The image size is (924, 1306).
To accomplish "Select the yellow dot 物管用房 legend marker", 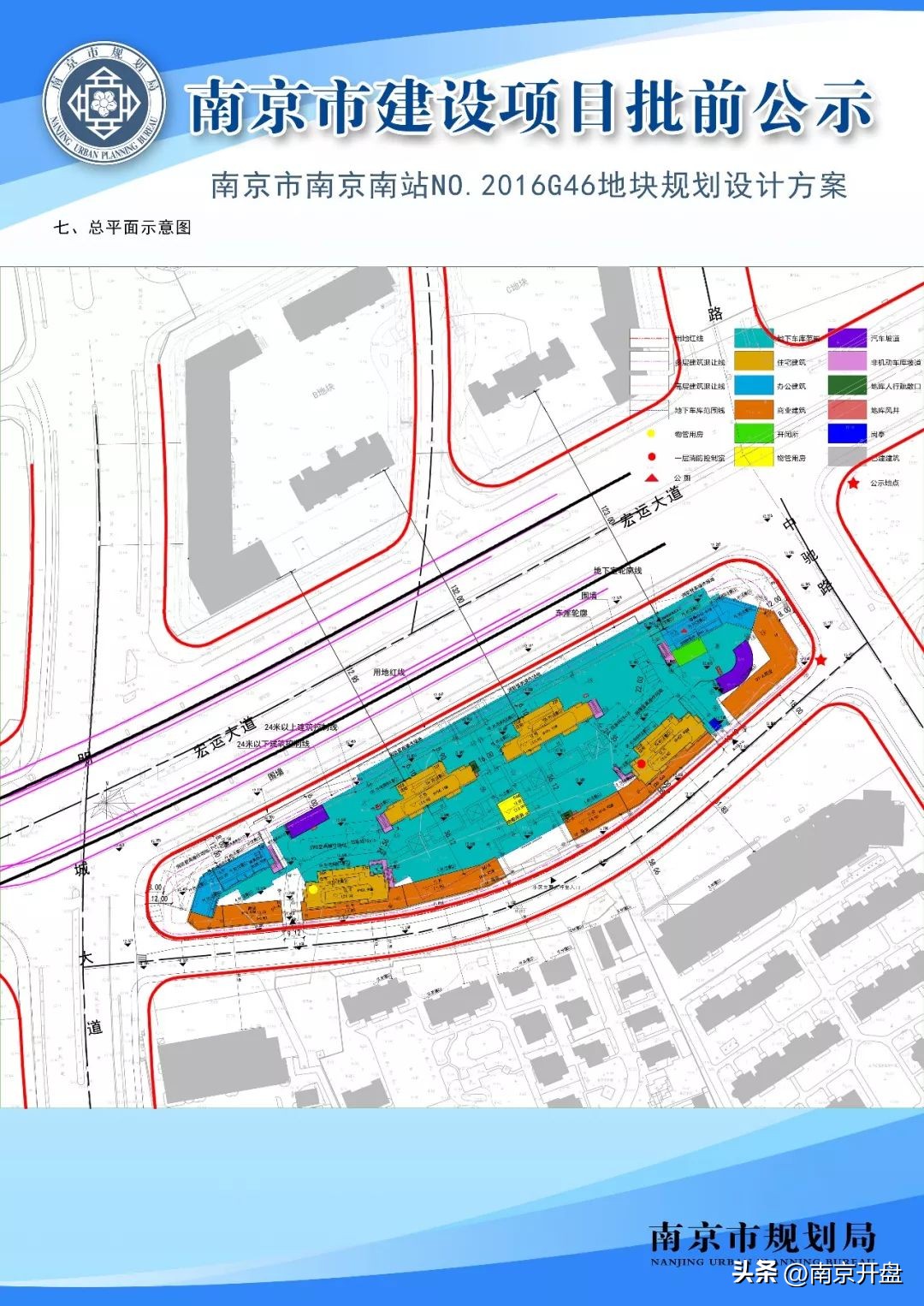I will 650,433.
